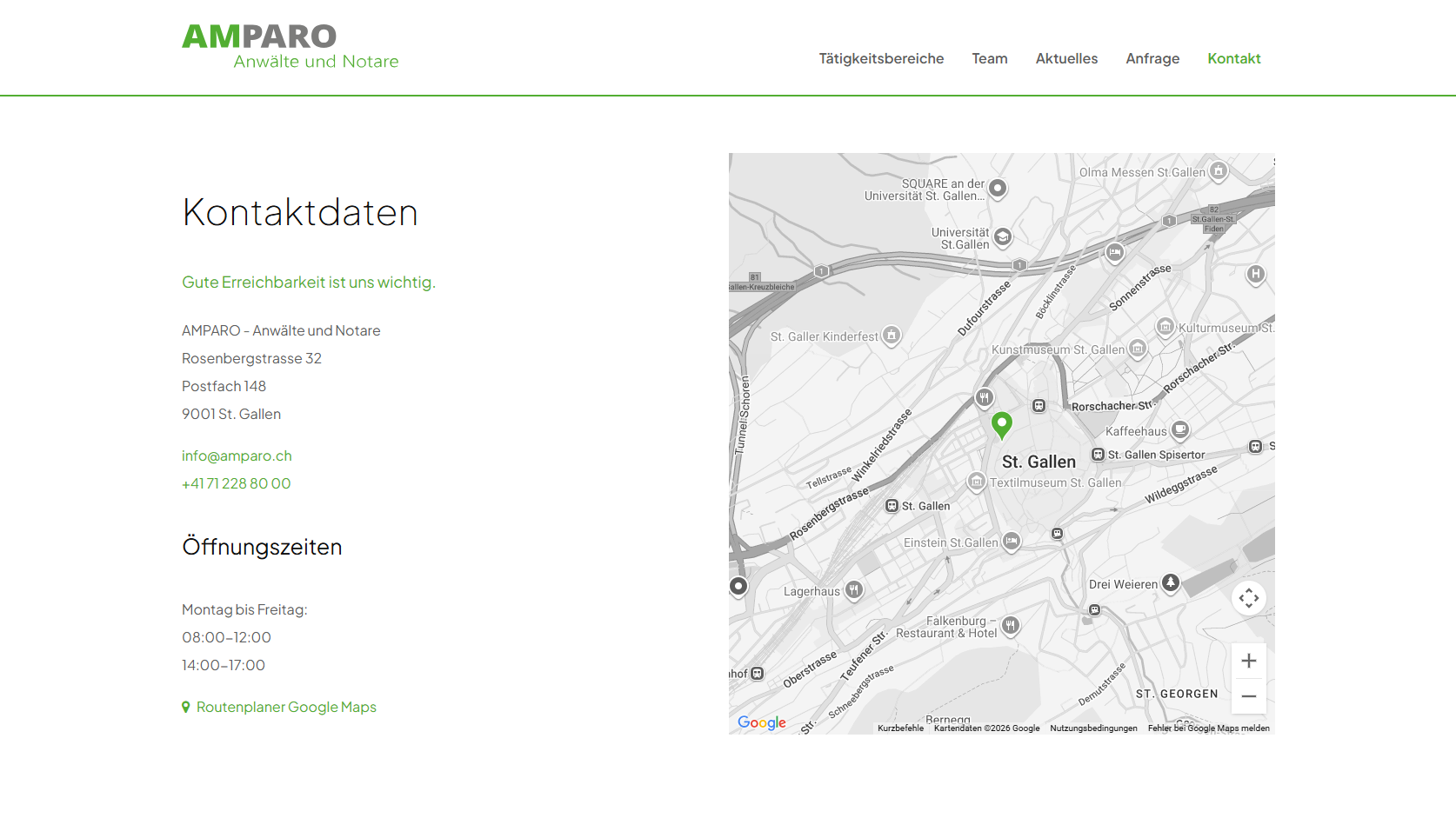Viewport: 1456px width, 818px height.
Task: Zoom in on the map with plus button
Action: coord(1248,661)
